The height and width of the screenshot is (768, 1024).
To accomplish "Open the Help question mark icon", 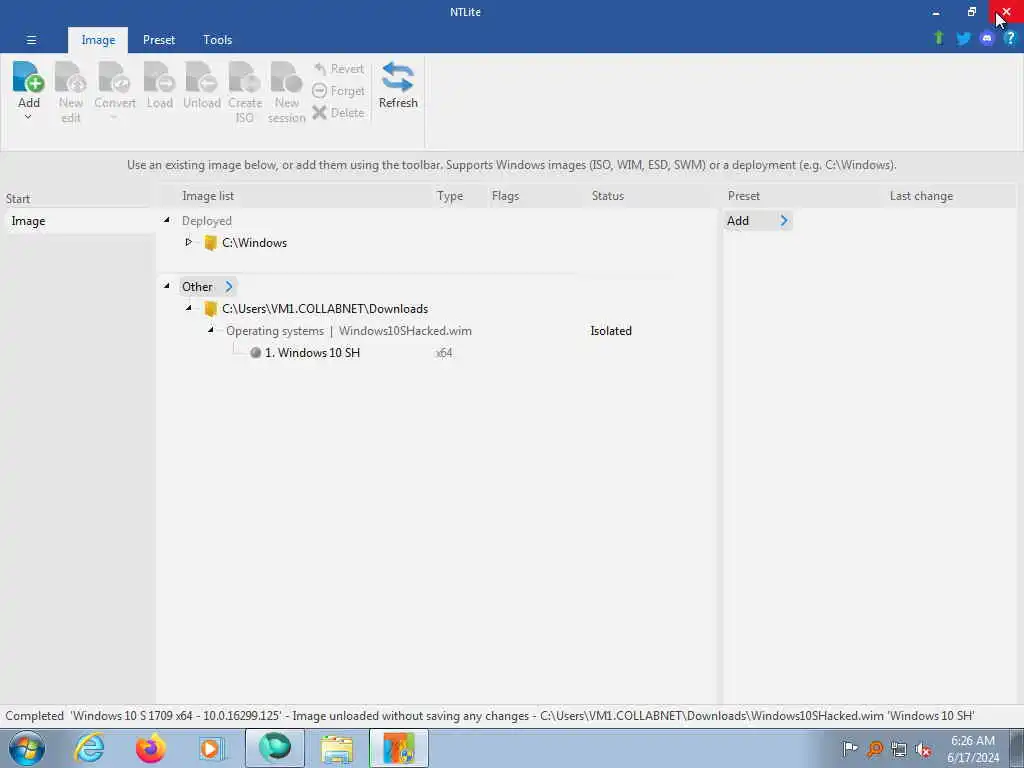I will (x=1010, y=39).
